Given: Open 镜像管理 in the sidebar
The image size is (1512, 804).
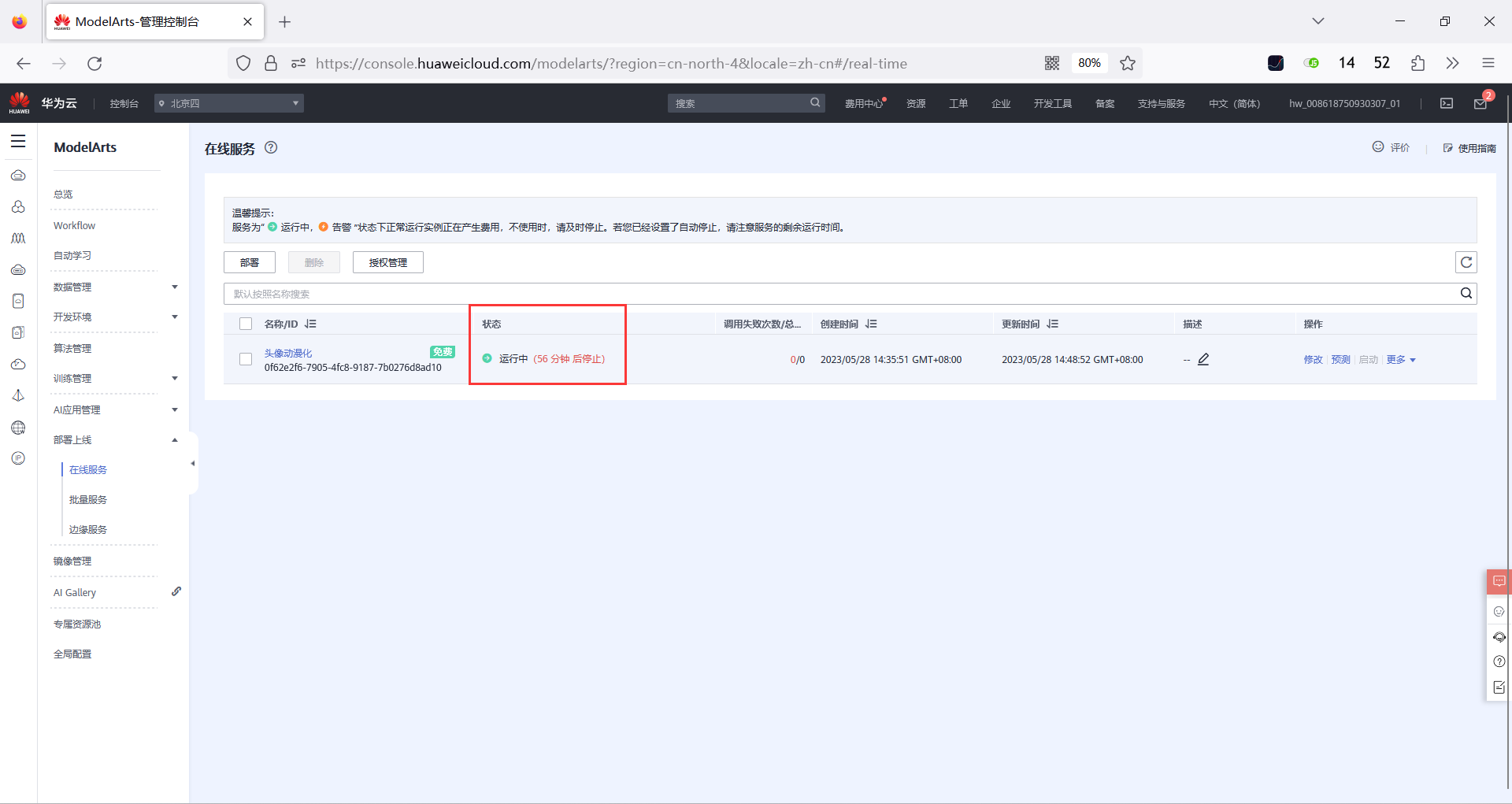Looking at the screenshot, I should pyautogui.click(x=72, y=561).
